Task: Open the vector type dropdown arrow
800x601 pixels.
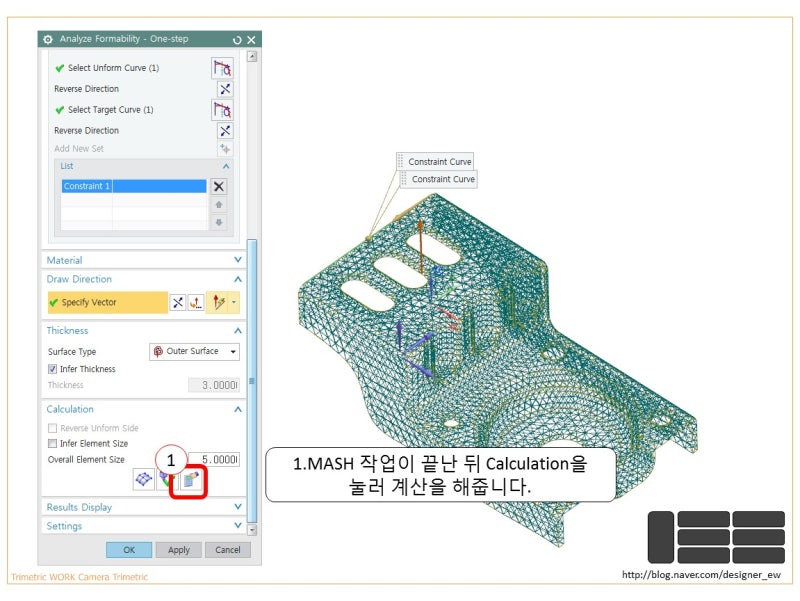Action: pyautogui.click(x=234, y=302)
